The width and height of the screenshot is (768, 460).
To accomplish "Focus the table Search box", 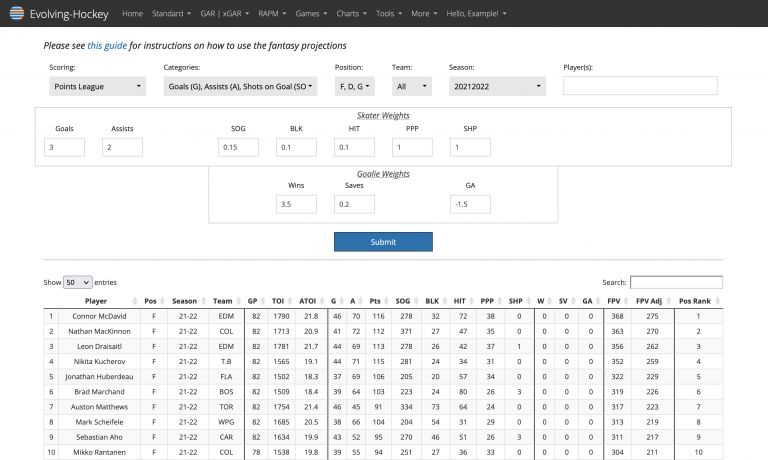I will tap(676, 283).
